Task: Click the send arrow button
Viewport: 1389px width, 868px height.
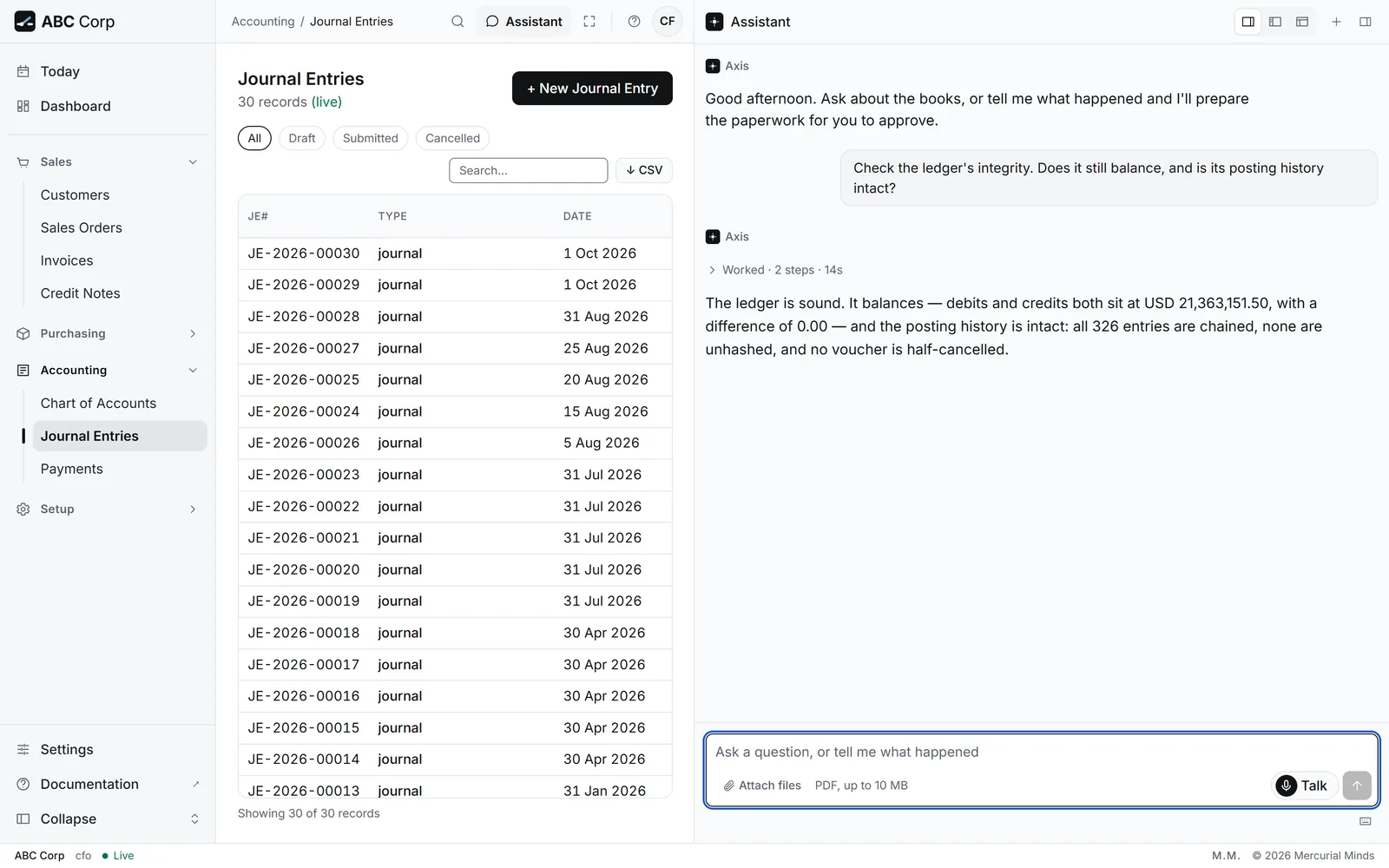Action: click(1357, 786)
